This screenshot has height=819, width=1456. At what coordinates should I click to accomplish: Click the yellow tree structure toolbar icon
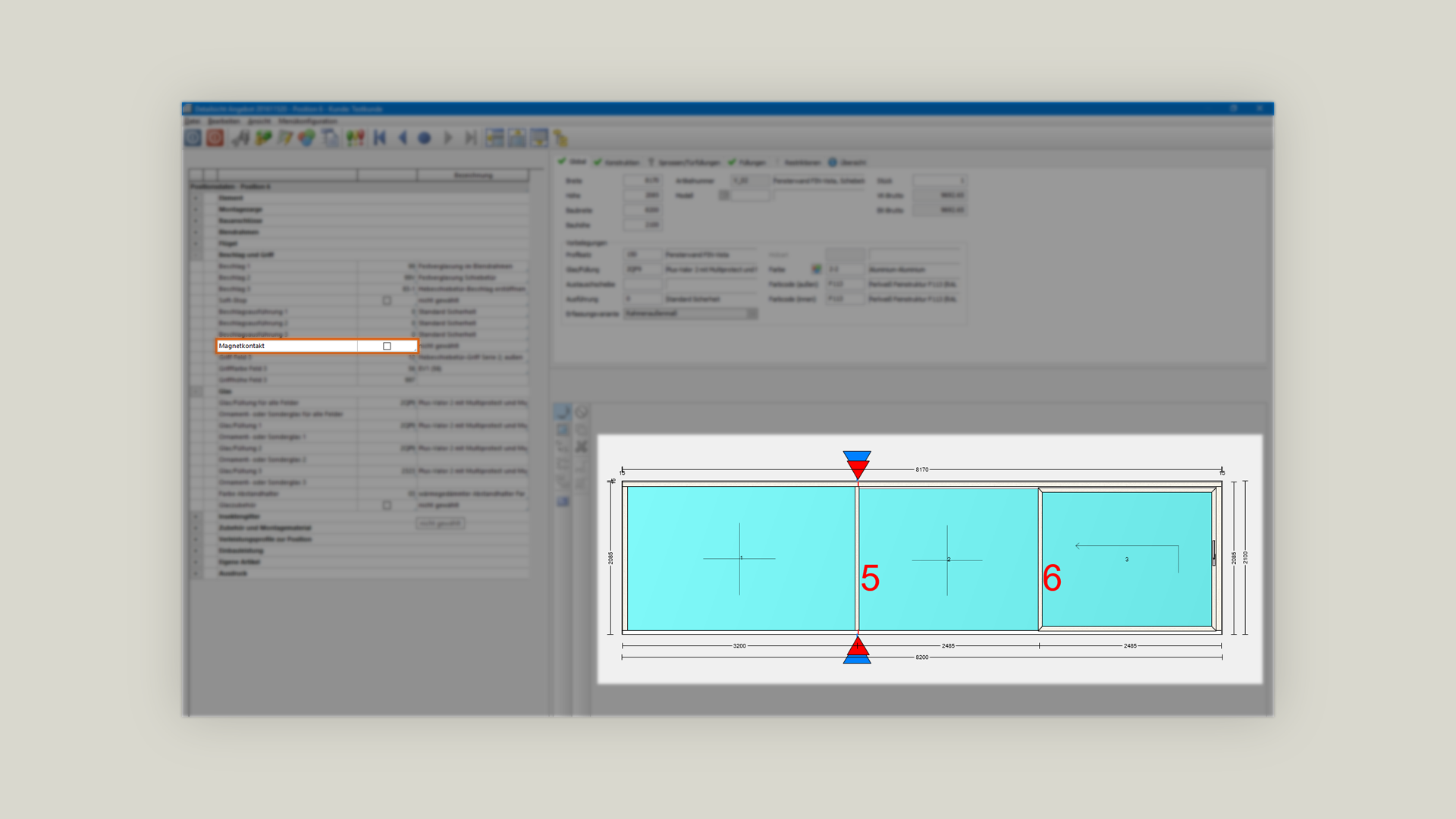click(x=560, y=138)
